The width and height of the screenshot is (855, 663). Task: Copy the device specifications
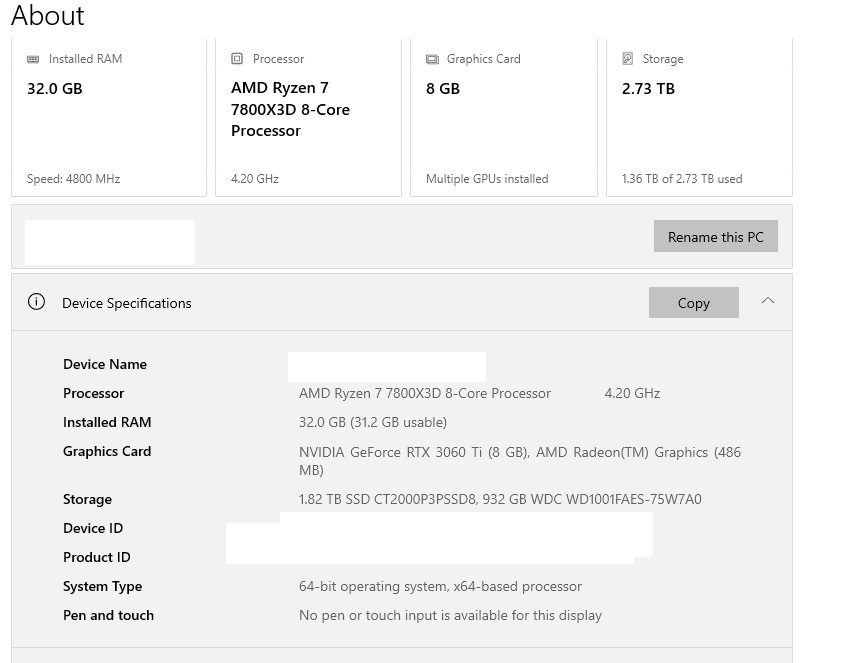click(694, 303)
